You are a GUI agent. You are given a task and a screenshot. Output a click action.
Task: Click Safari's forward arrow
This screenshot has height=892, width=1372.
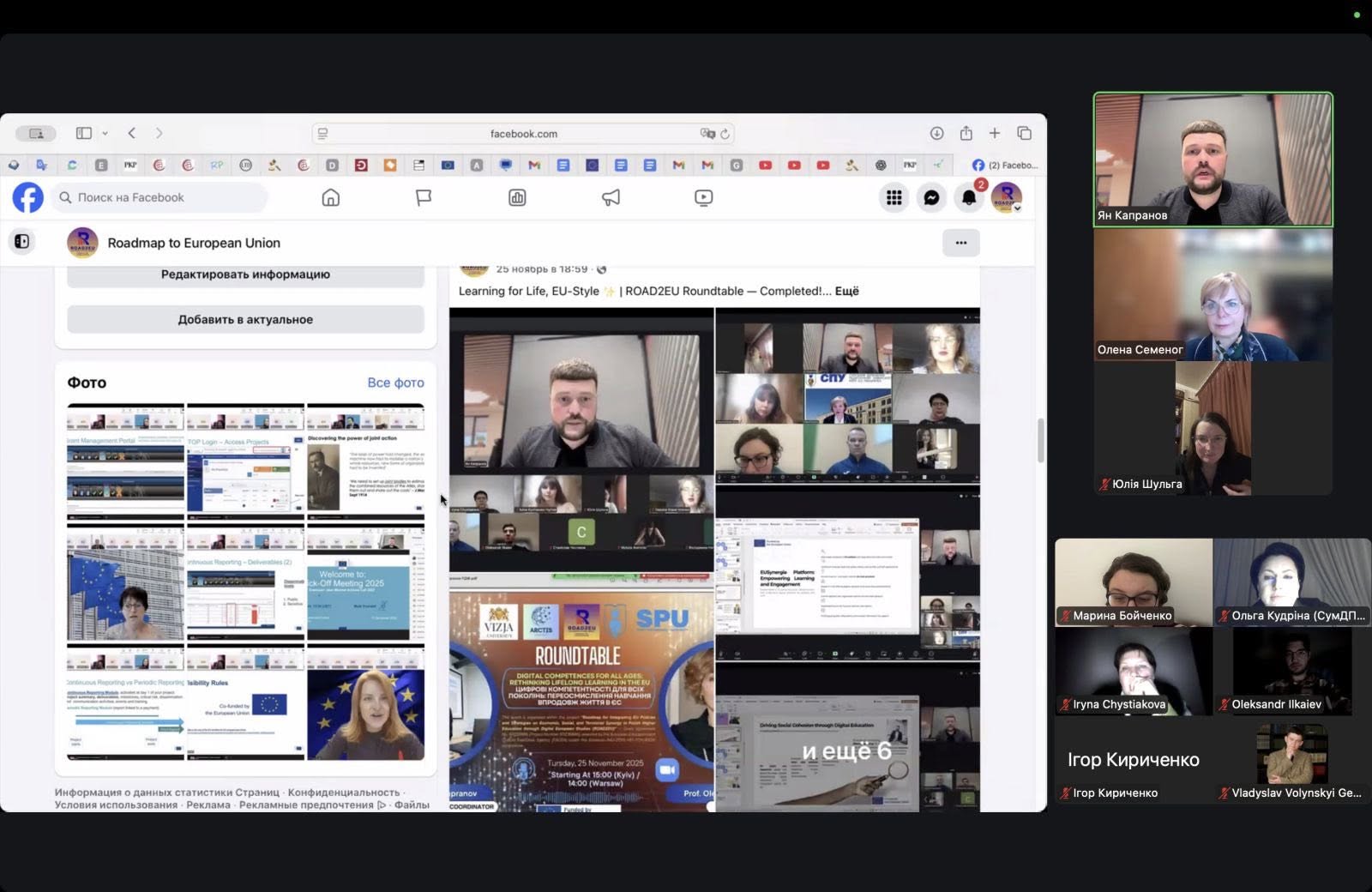[x=159, y=133]
